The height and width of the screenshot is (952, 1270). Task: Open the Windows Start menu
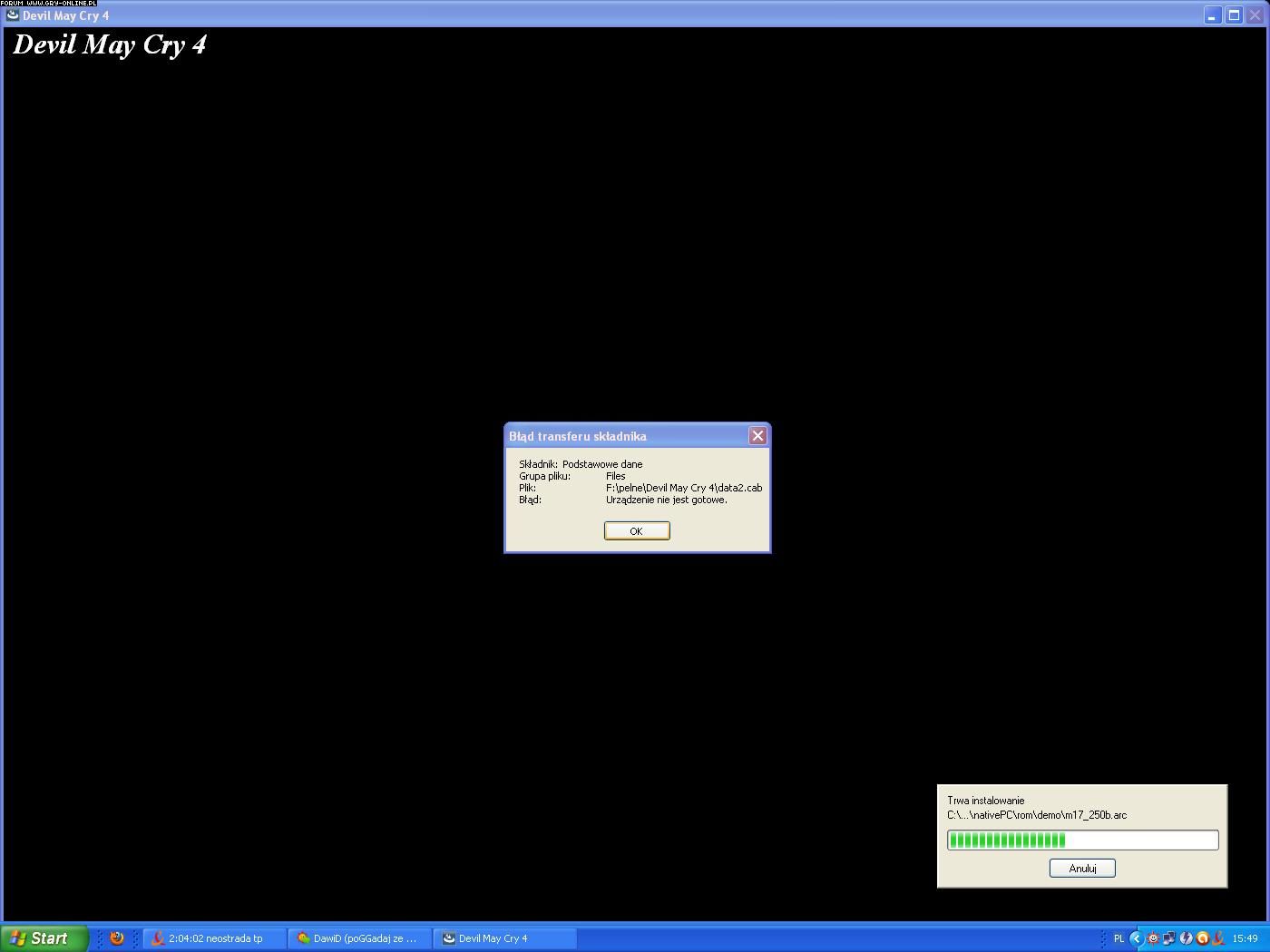point(44,938)
